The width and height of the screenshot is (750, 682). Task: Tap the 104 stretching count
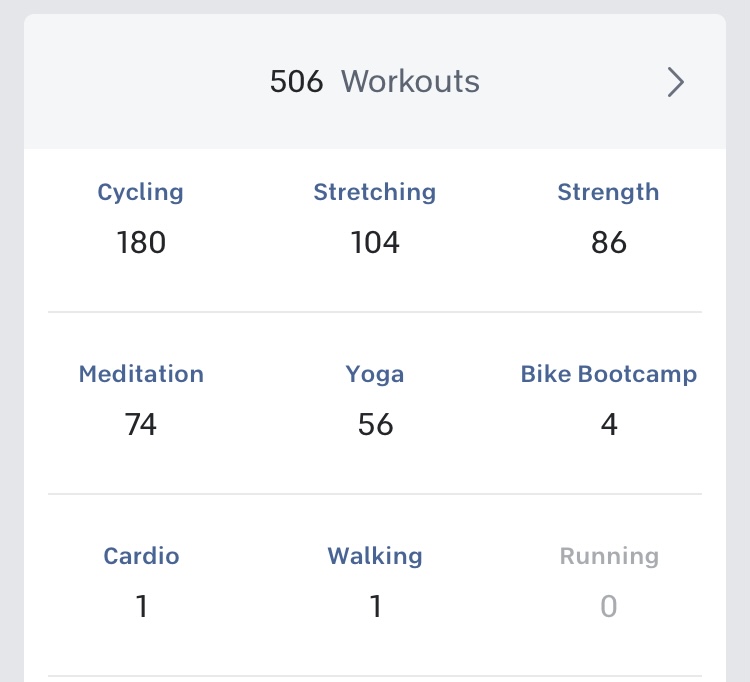click(x=375, y=243)
